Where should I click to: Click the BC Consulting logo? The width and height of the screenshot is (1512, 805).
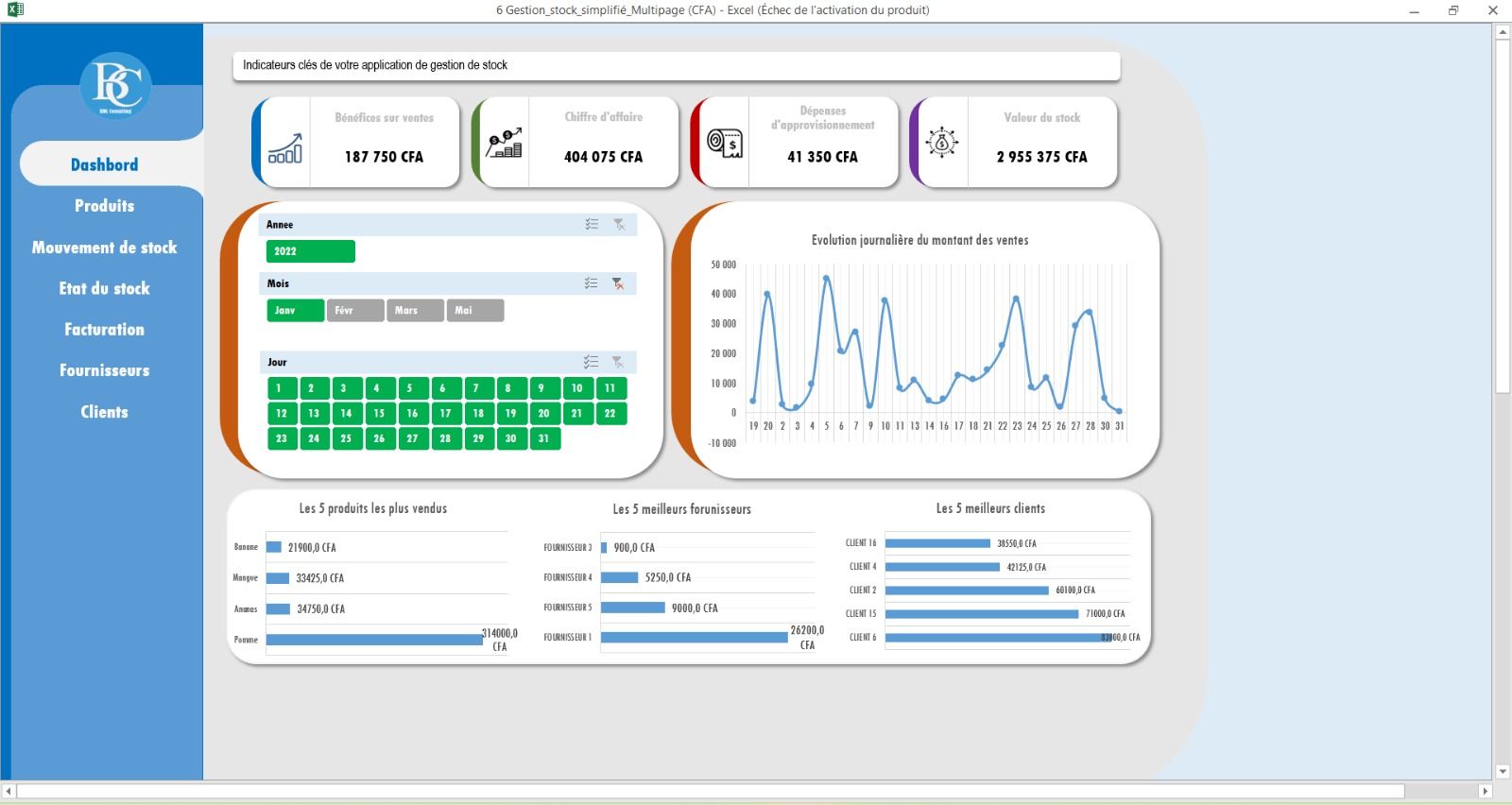click(116, 85)
